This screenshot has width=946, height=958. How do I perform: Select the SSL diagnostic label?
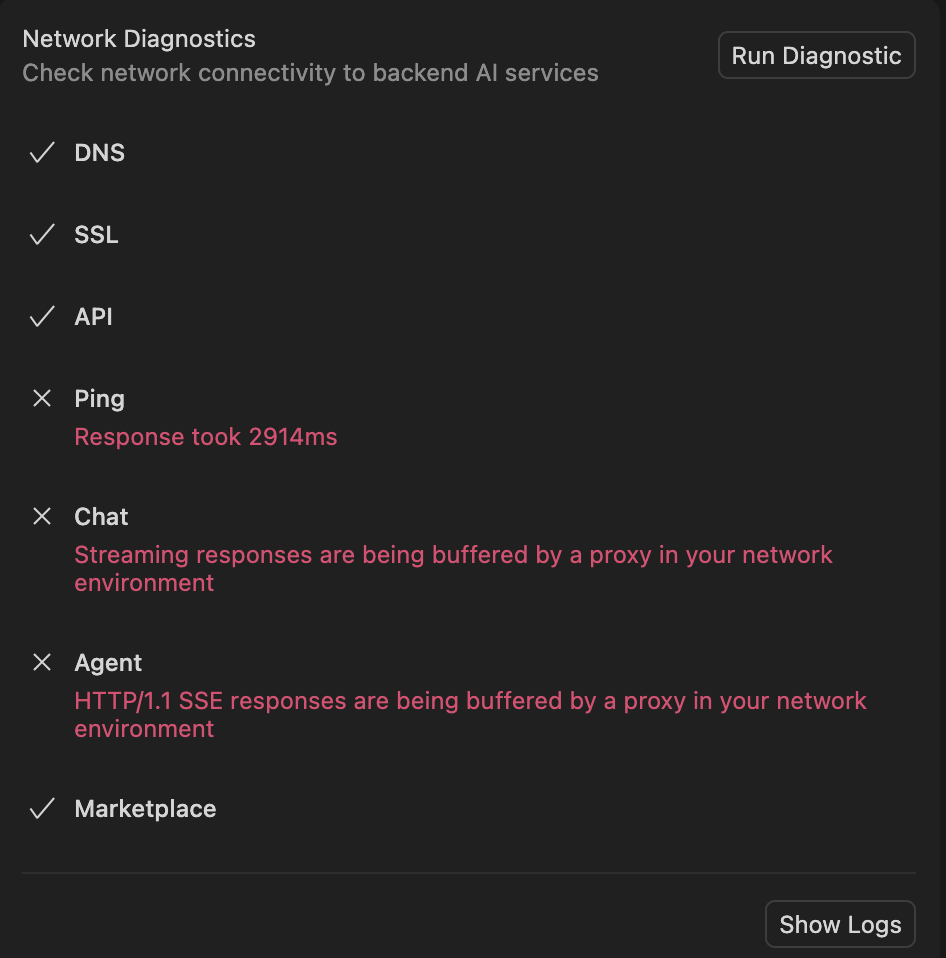96,235
